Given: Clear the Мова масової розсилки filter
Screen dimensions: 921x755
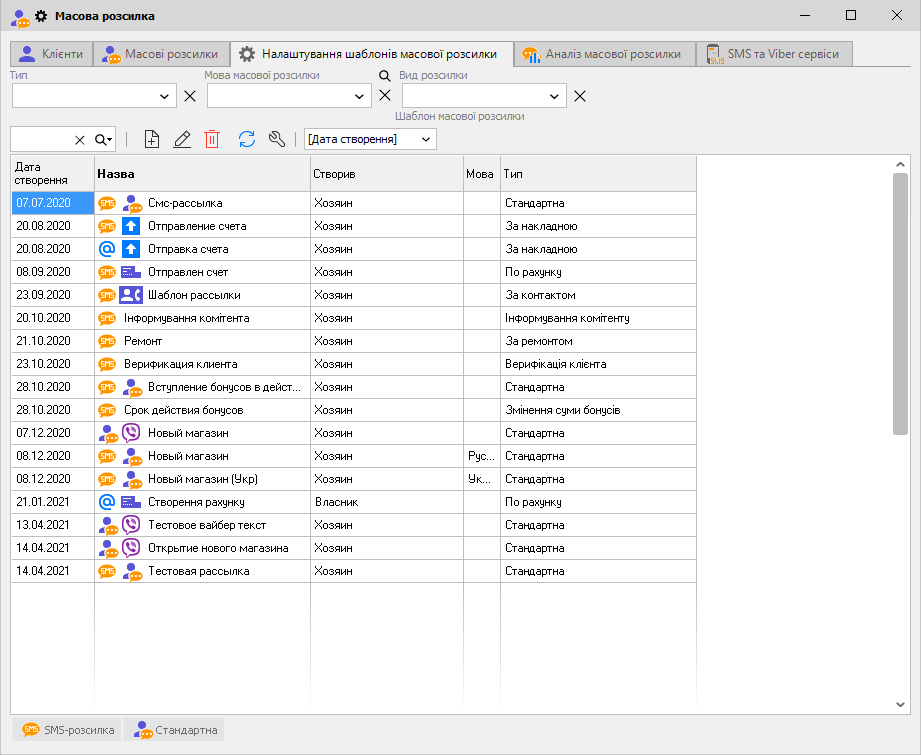Looking at the screenshot, I should pos(385,96).
